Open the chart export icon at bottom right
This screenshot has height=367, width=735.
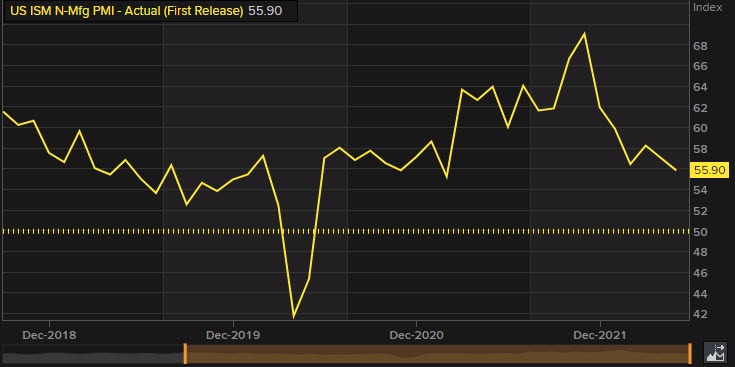(x=715, y=353)
